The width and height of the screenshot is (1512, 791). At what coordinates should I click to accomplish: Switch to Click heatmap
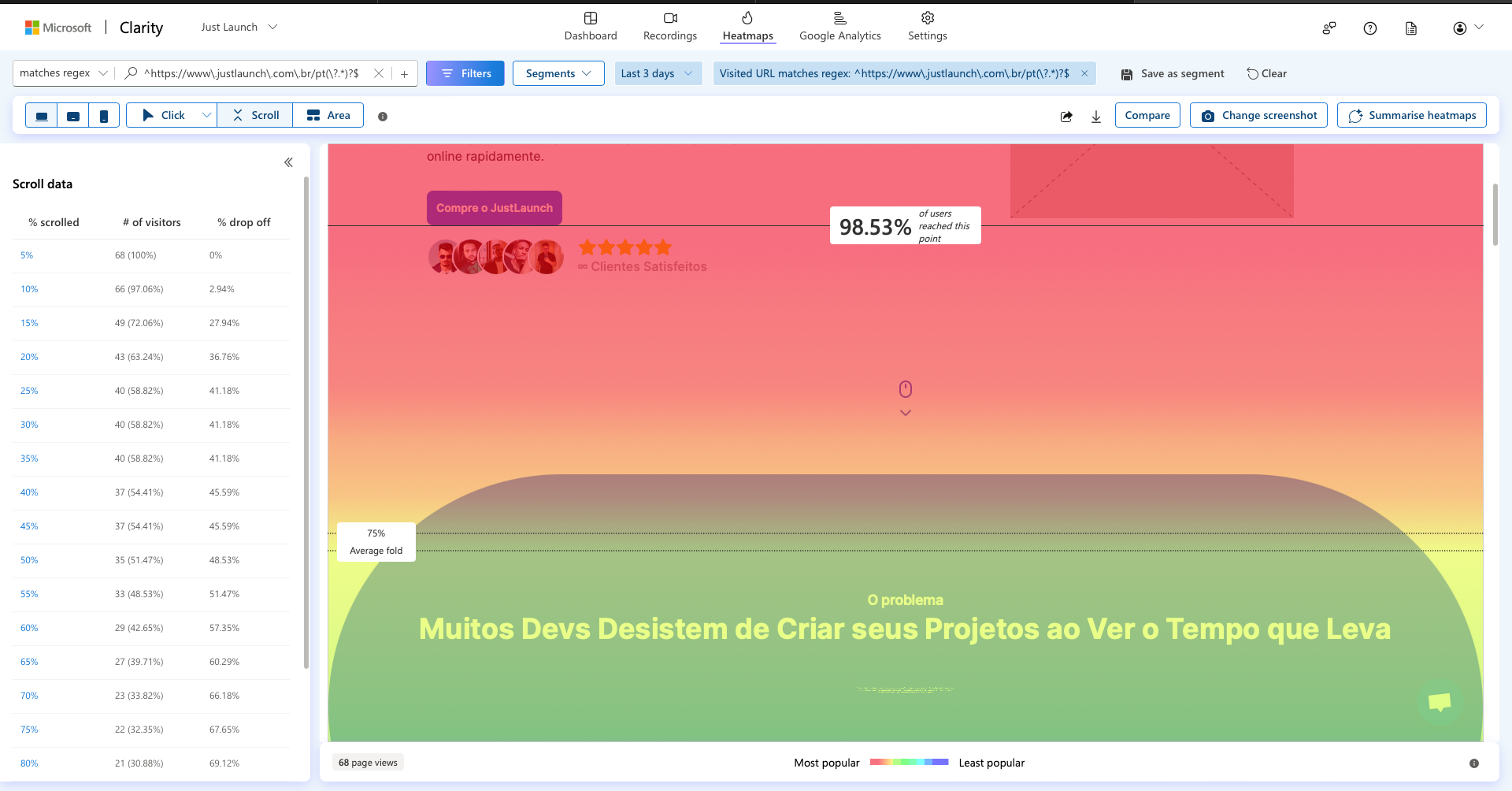pyautogui.click(x=163, y=115)
